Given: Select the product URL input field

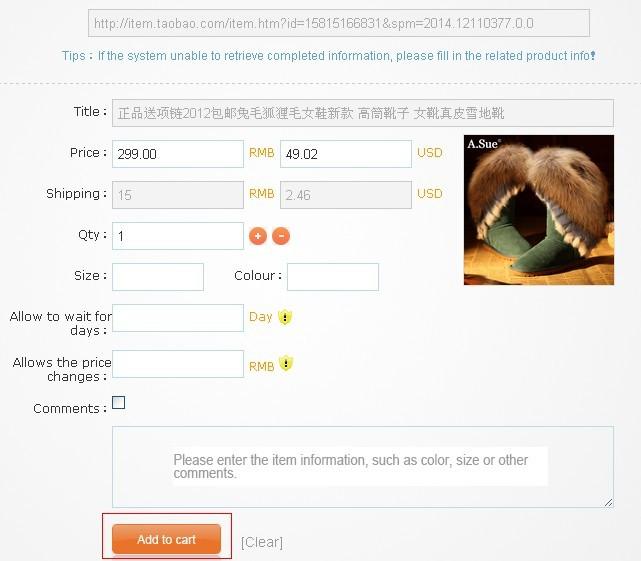Looking at the screenshot, I should [339, 23].
